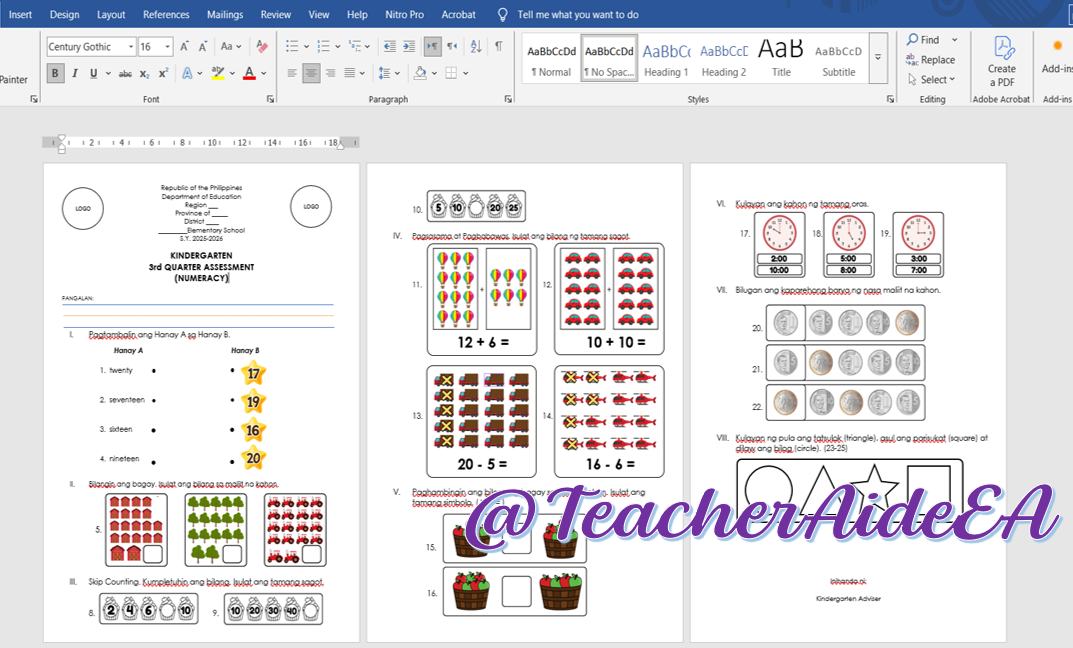
Task: Expand Styles gallery More arrow
Action: [878, 57]
